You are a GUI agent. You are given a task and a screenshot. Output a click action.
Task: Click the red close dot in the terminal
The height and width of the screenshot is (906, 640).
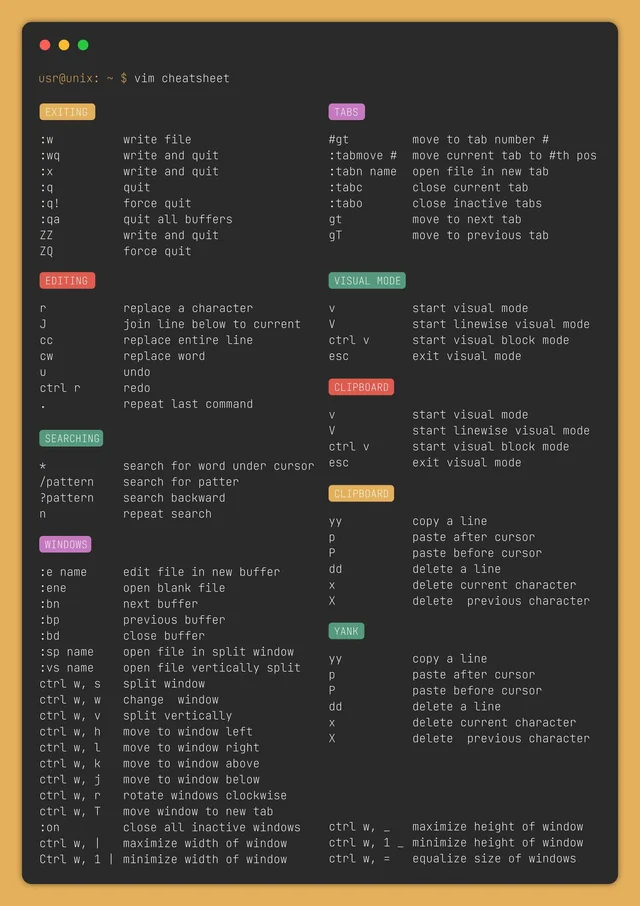45,45
